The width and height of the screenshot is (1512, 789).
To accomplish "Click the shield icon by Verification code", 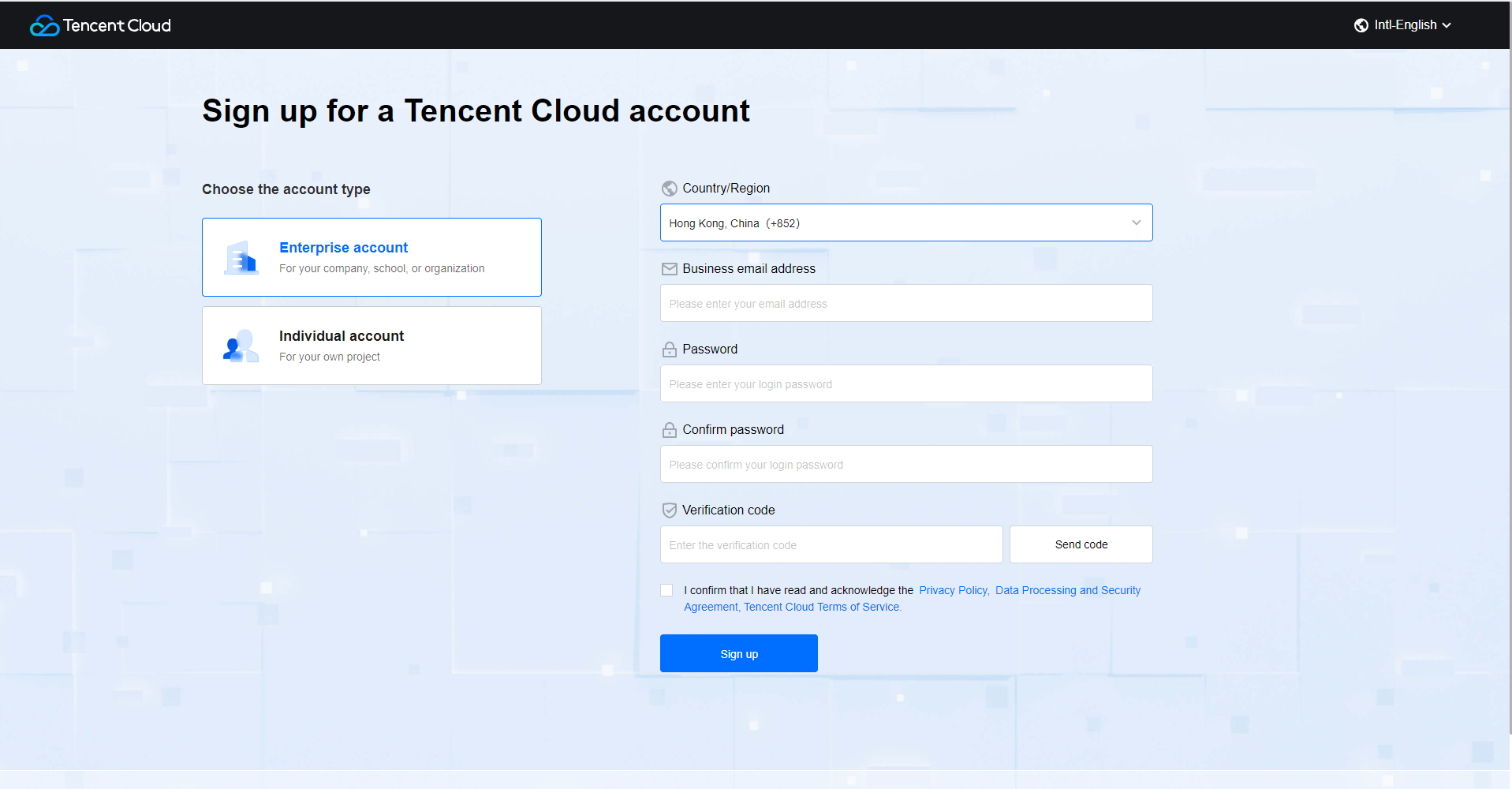I will point(669,510).
